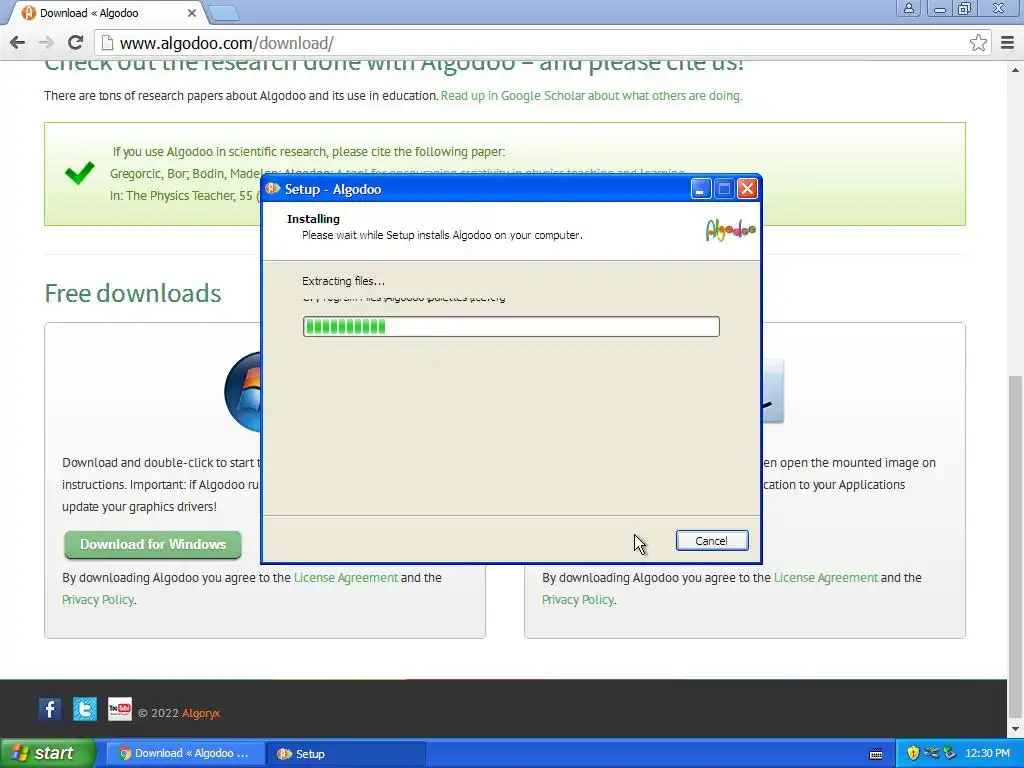This screenshot has width=1024, height=768.
Task: Open a new browser tab
Action: tap(224, 13)
